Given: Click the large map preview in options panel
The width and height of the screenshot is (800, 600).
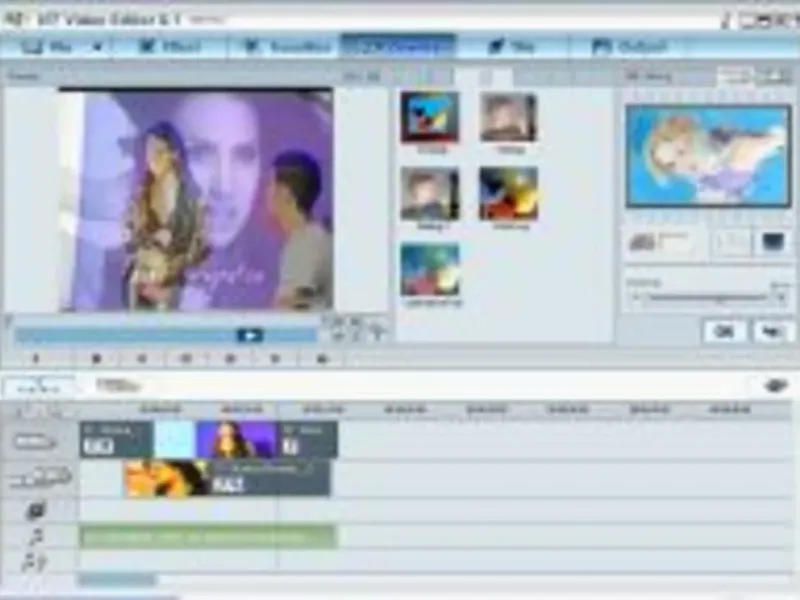Looking at the screenshot, I should (x=708, y=156).
